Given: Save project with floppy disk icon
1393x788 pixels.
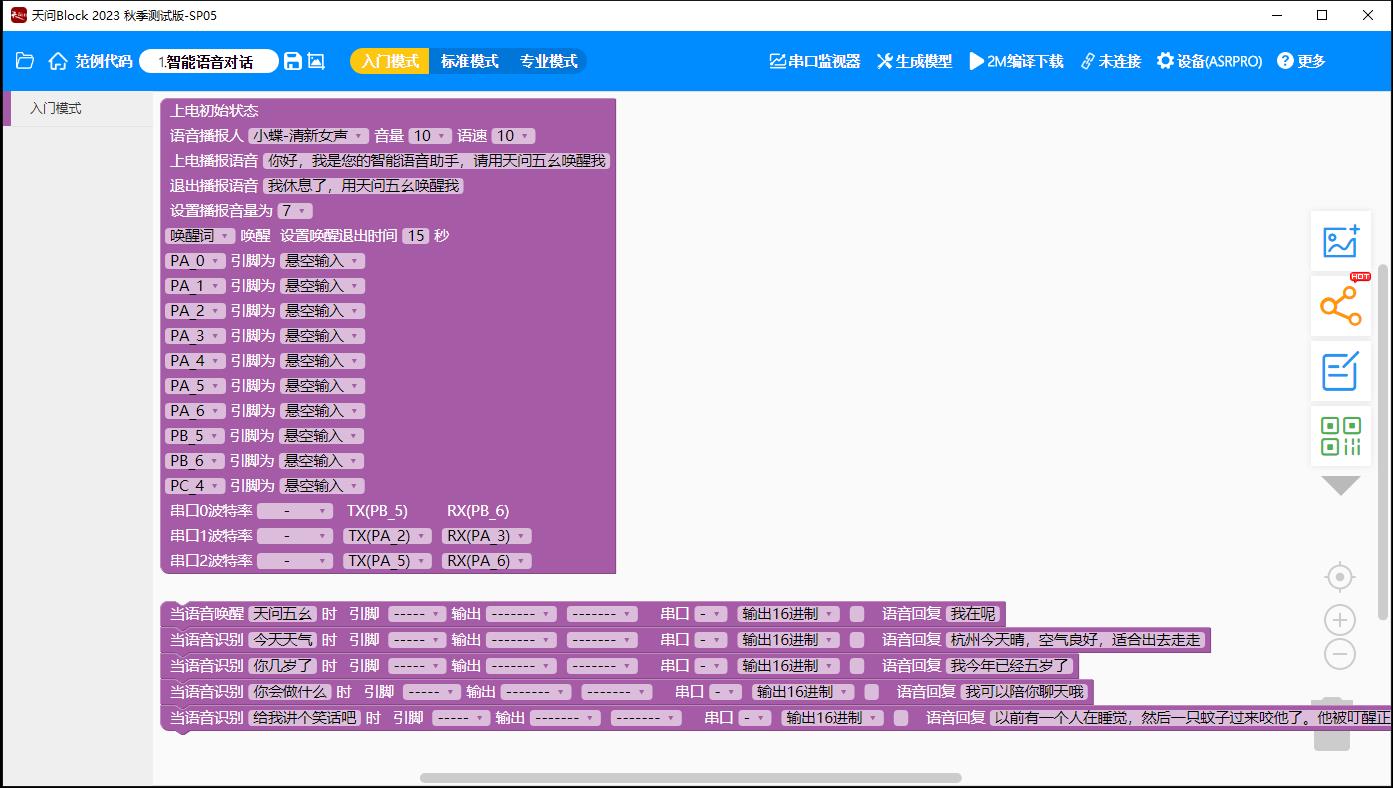Looking at the screenshot, I should pyautogui.click(x=293, y=61).
